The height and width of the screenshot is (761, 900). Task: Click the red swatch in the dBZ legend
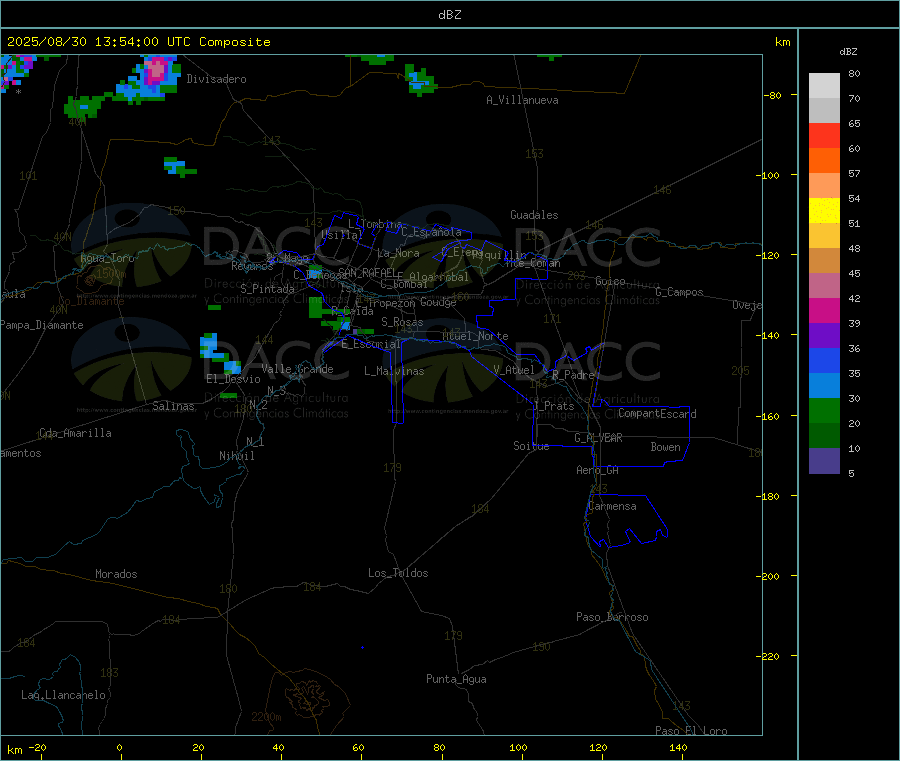824,135
